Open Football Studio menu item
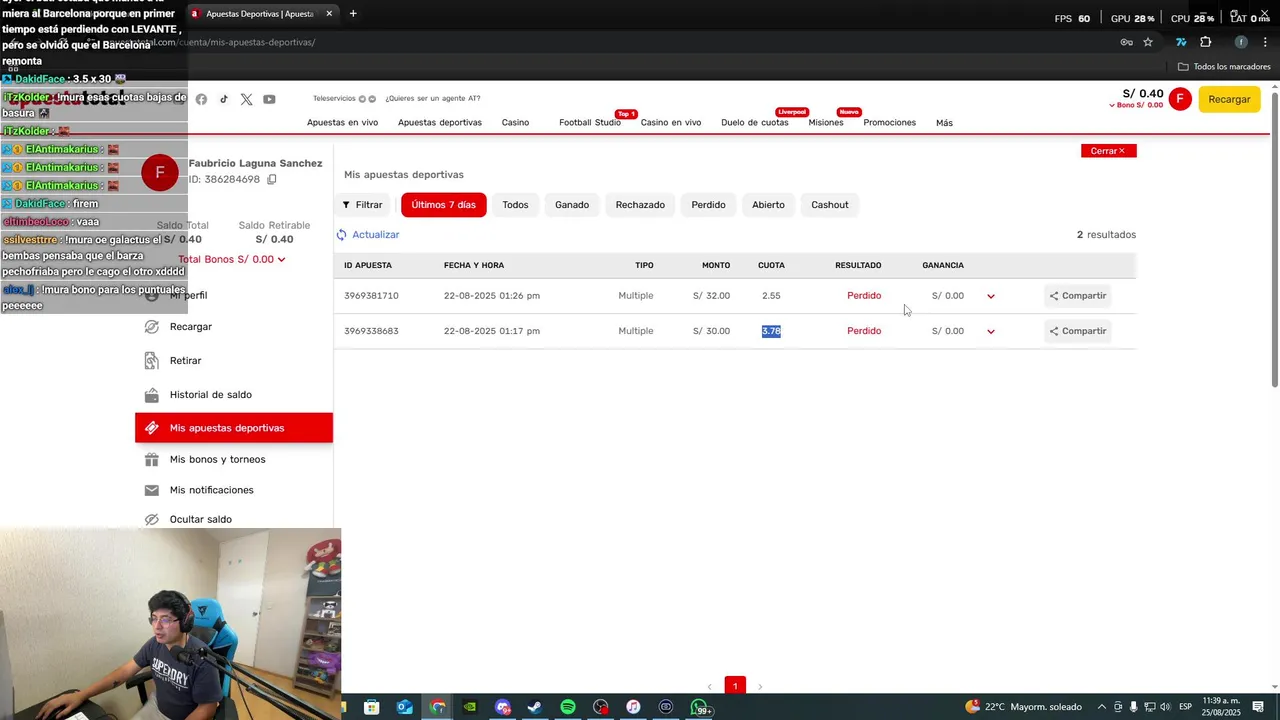The width and height of the screenshot is (1280, 720). 590,123
